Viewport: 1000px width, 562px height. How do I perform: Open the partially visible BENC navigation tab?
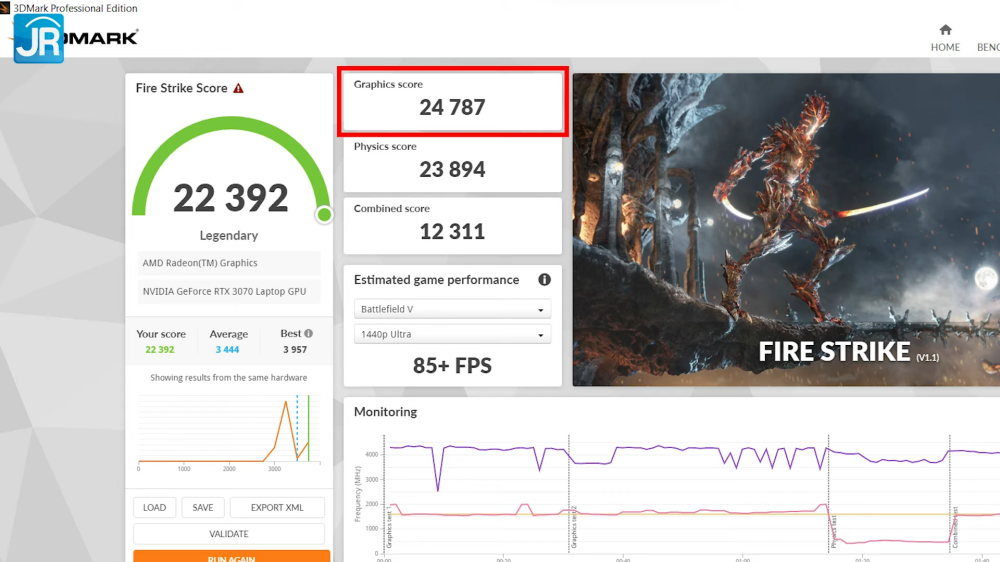(987, 47)
